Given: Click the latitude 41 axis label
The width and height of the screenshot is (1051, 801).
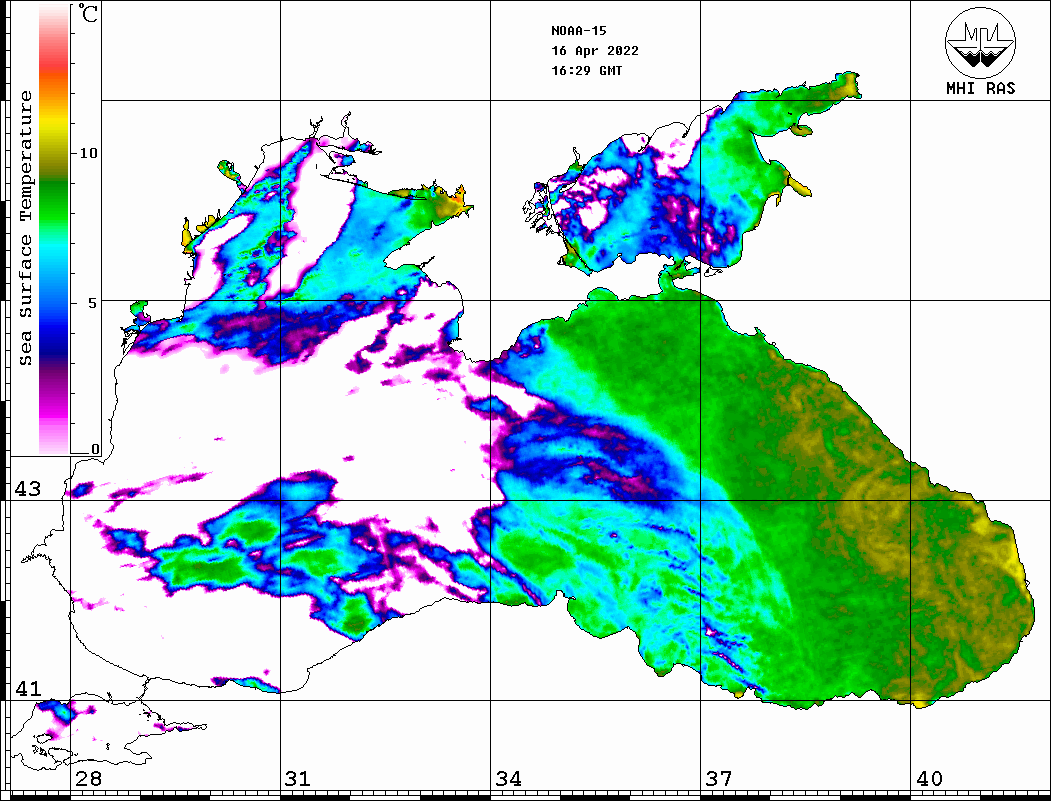Looking at the screenshot, I should [27, 689].
